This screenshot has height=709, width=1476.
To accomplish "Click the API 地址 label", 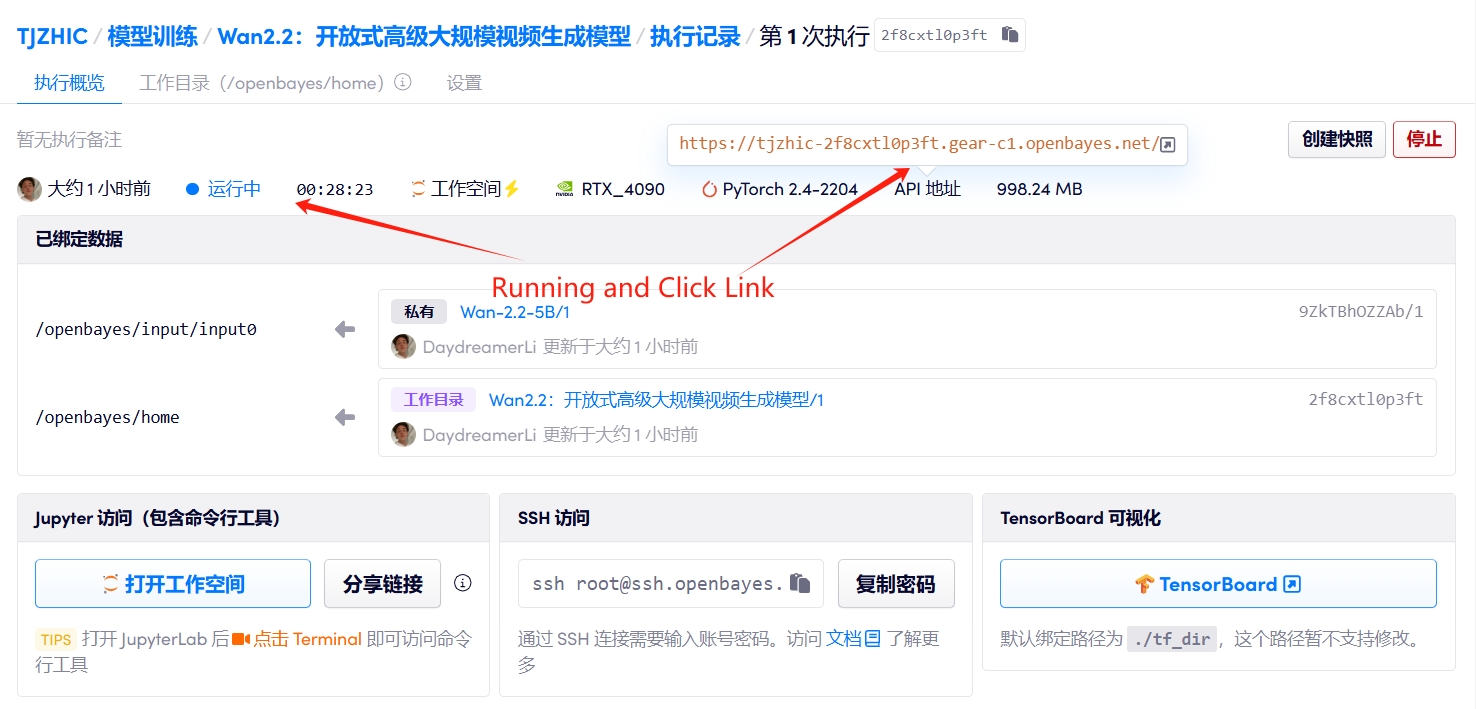I will (927, 189).
